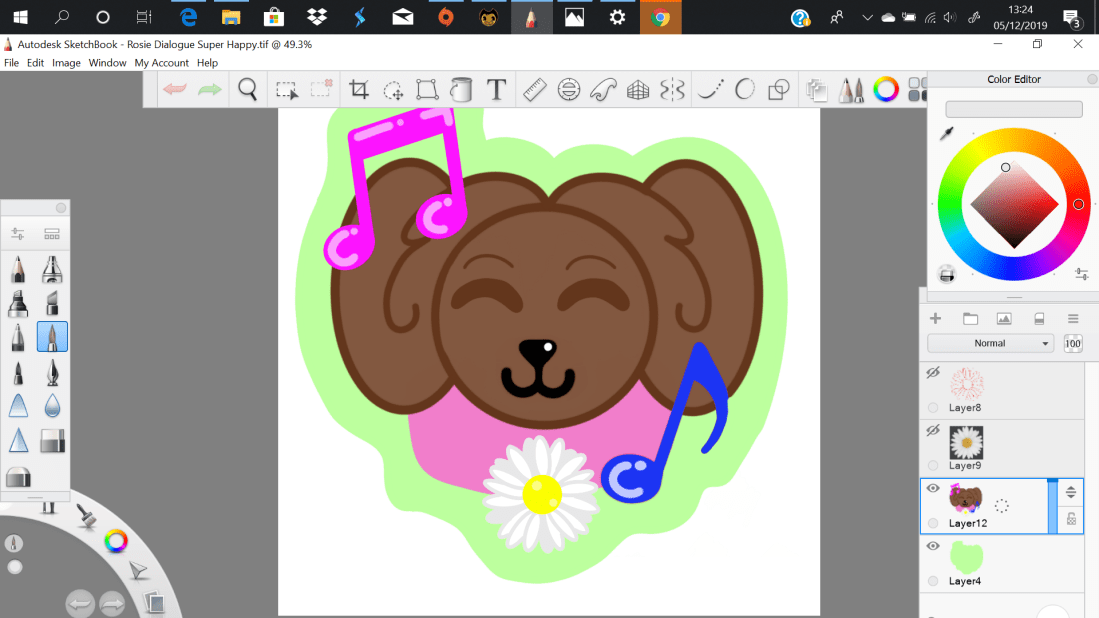Open the My Account menu
The image size is (1099, 618).
click(x=160, y=63)
